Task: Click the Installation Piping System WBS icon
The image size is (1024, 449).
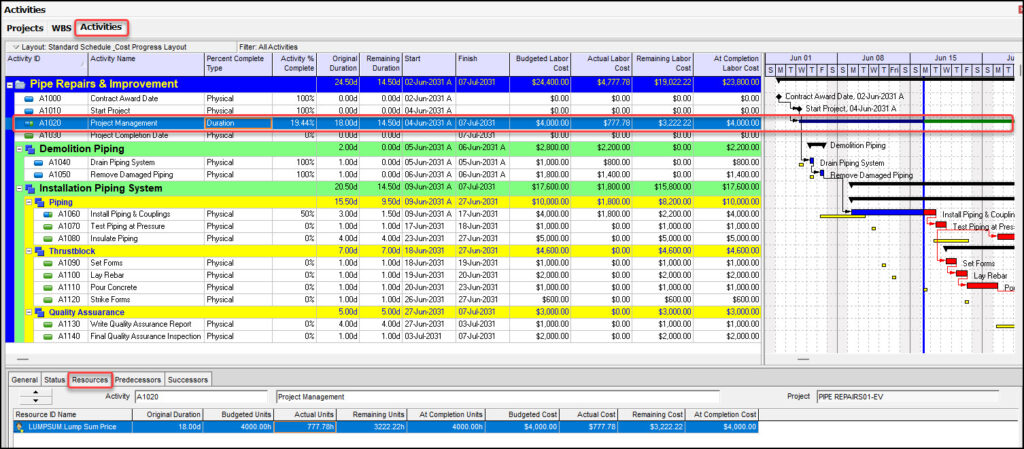Action: pyautogui.click(x=30, y=189)
